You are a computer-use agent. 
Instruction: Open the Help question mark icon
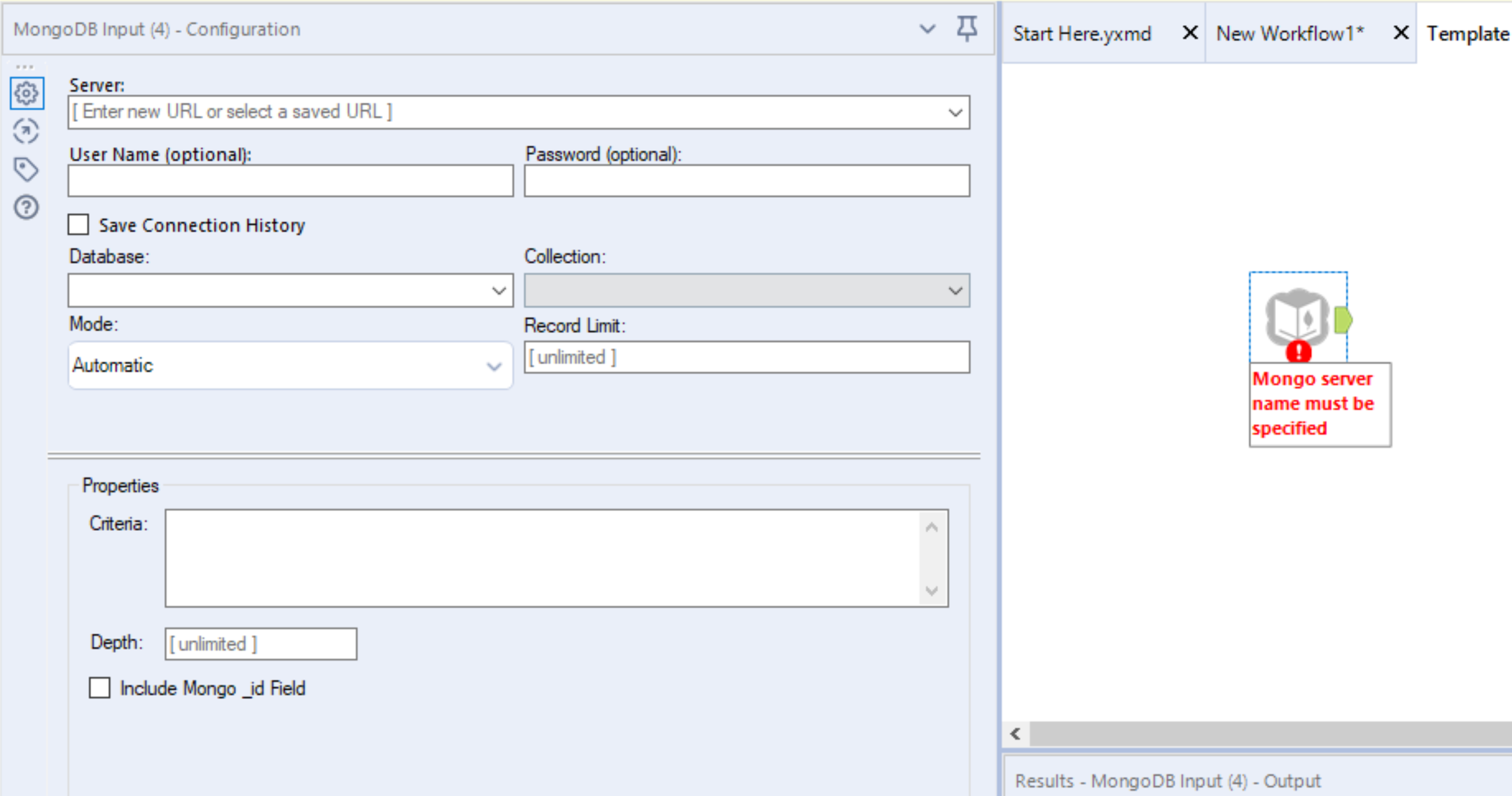[26, 208]
